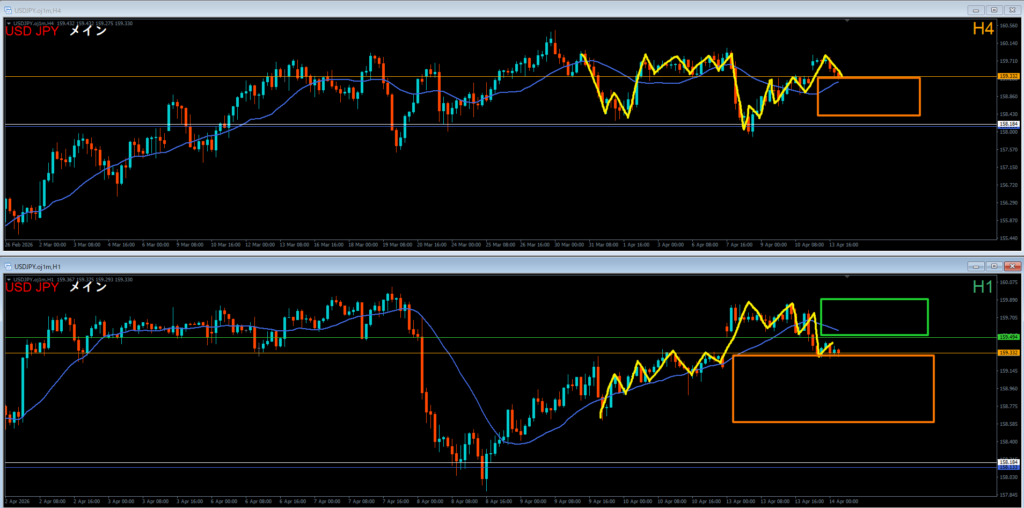Click the H4 chart window icon
This screenshot has height=508, width=1024.
(x=9, y=10)
